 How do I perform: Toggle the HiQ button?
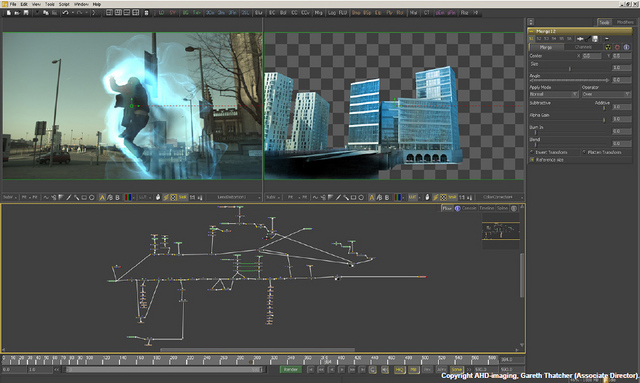pyautogui.click(x=399, y=370)
